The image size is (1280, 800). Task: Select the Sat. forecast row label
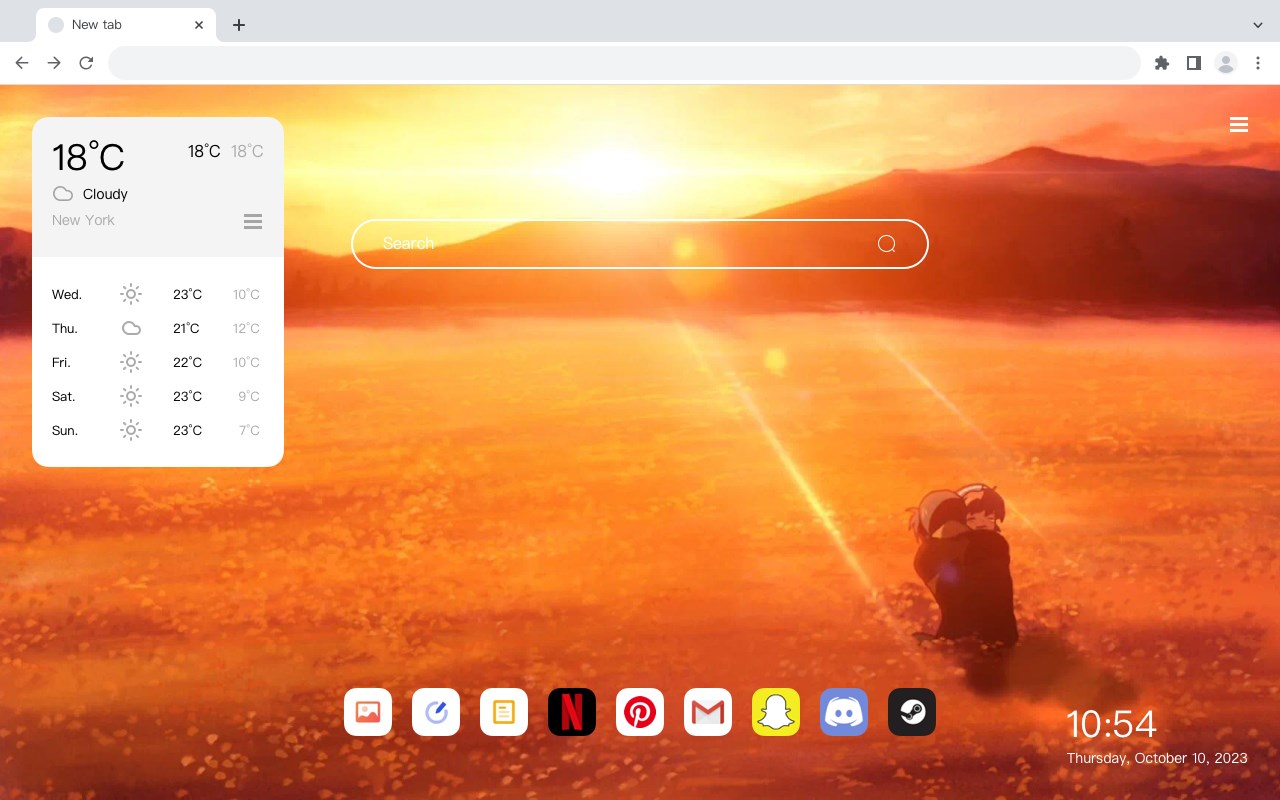(64, 396)
